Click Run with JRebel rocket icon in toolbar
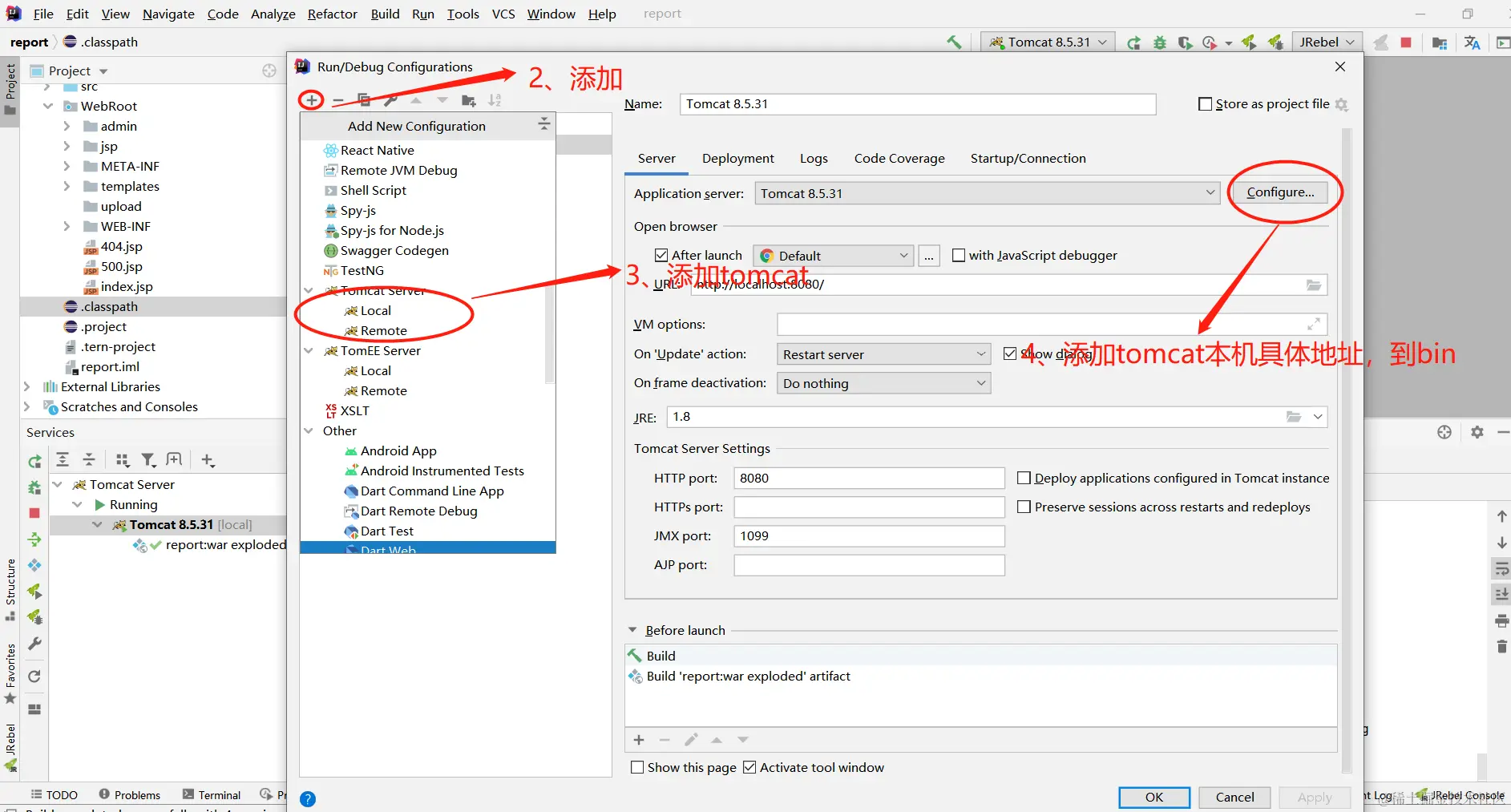The image size is (1511, 812). (1249, 42)
